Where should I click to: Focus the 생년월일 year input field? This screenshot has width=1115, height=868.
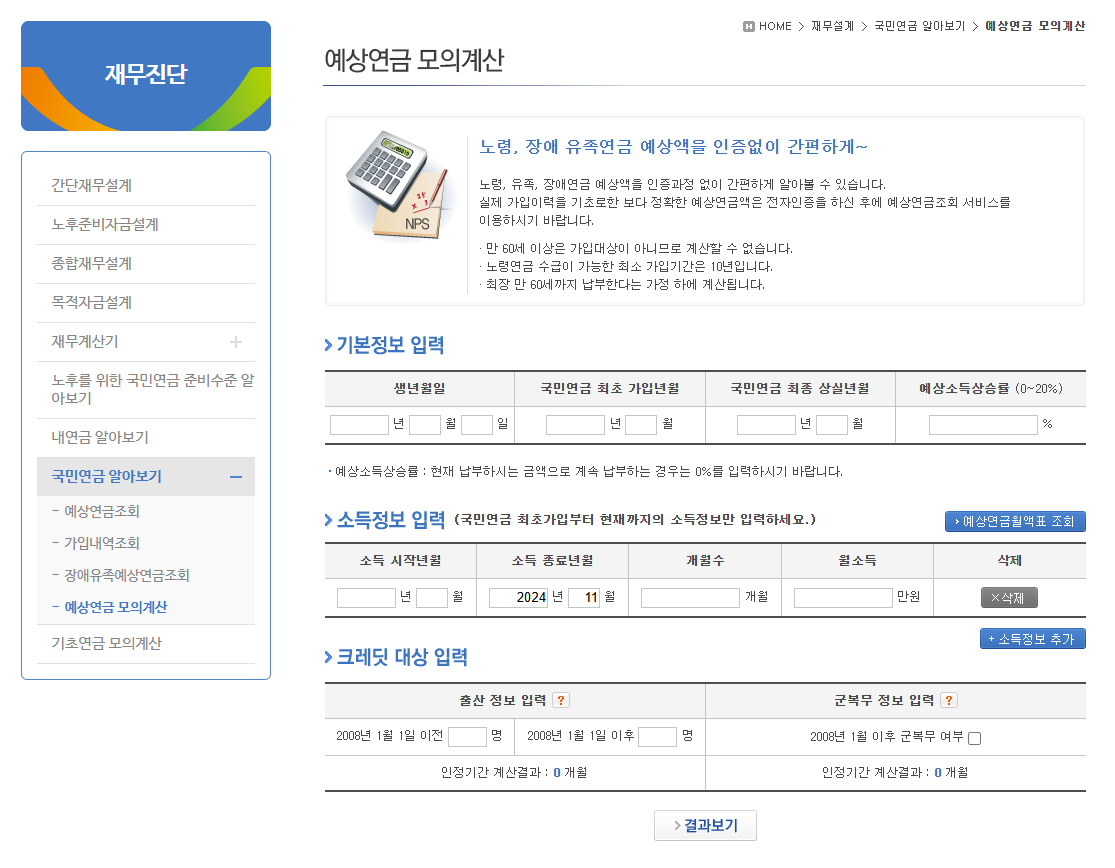point(359,425)
